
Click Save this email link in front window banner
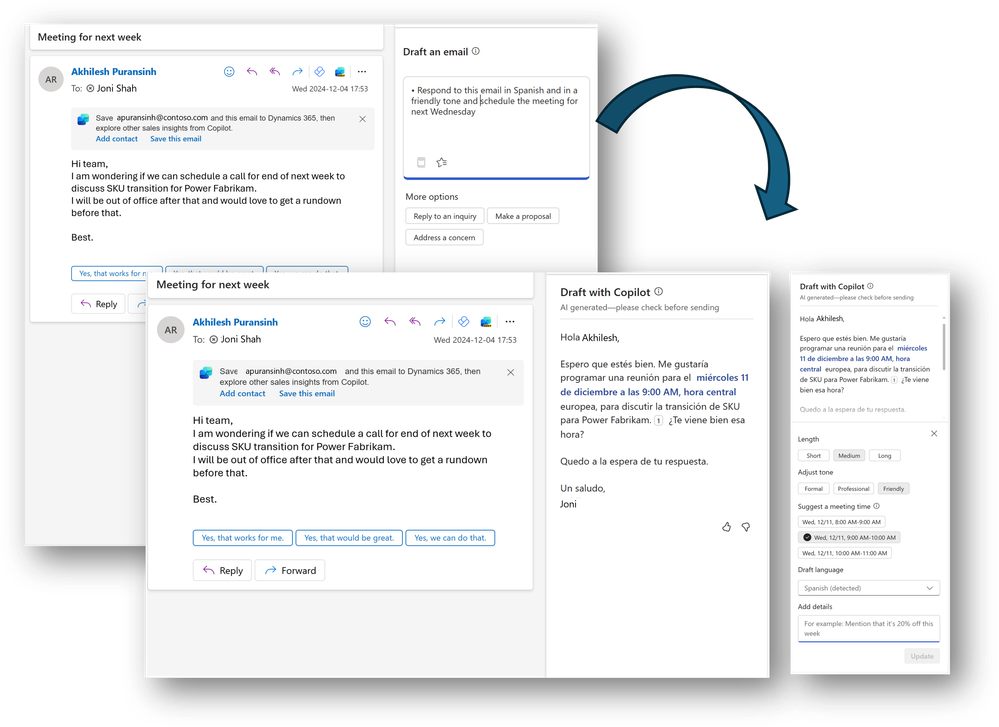[x=306, y=394]
